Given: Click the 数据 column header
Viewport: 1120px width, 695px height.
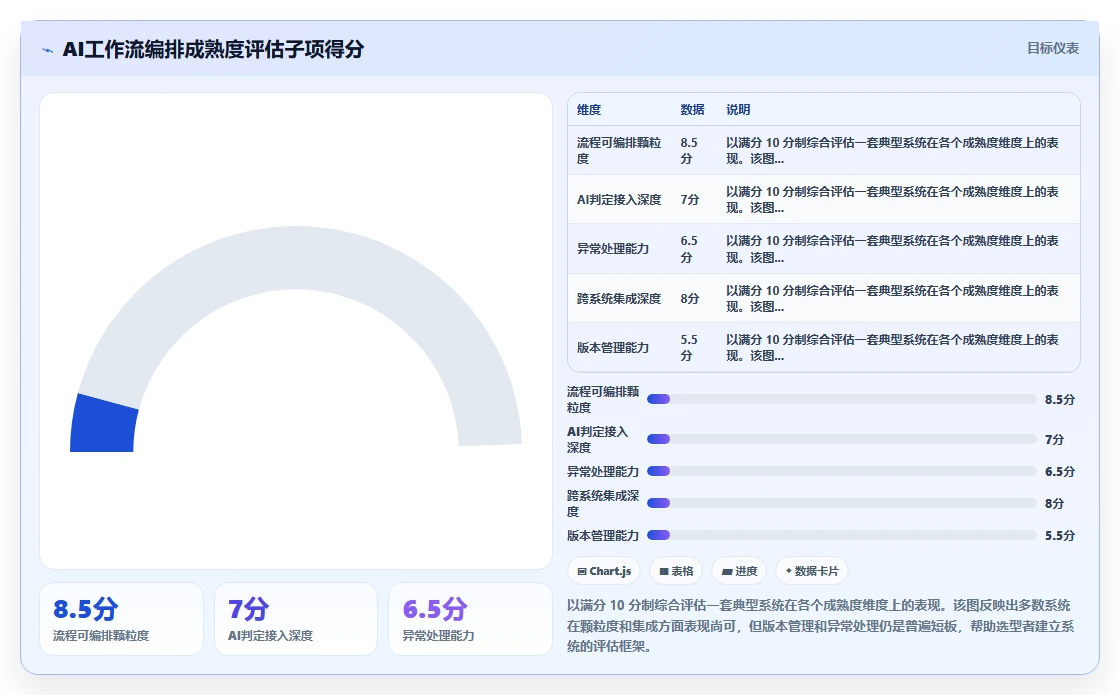Looking at the screenshot, I should pos(692,109).
